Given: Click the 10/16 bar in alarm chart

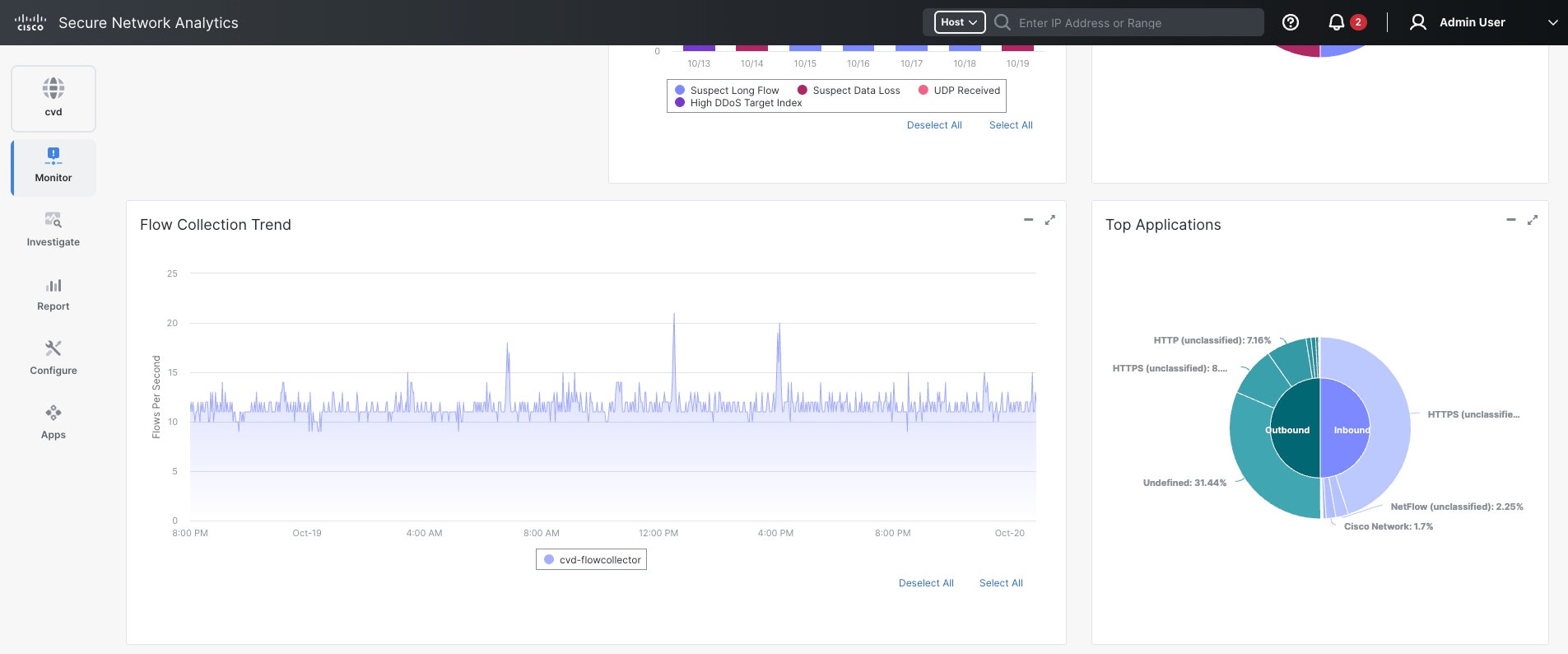Looking at the screenshot, I should (858, 48).
